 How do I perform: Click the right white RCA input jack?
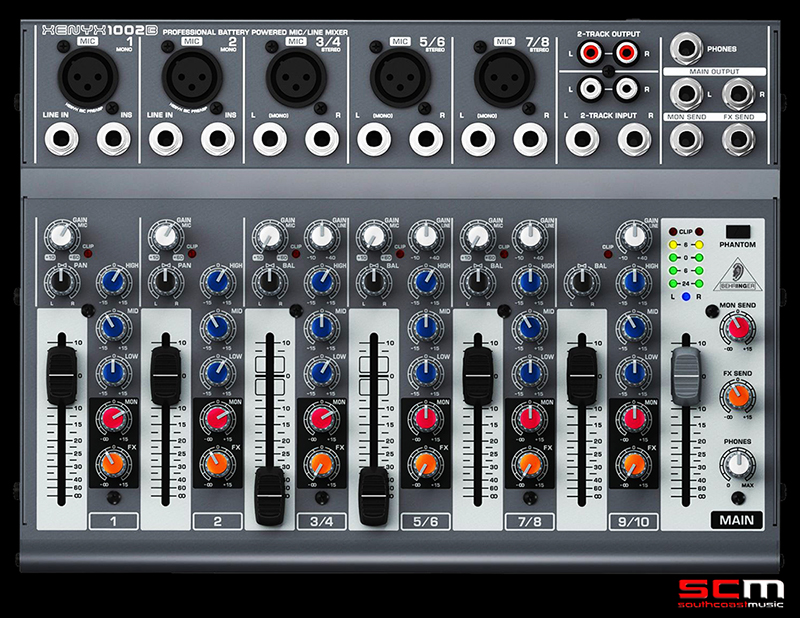click(x=626, y=89)
